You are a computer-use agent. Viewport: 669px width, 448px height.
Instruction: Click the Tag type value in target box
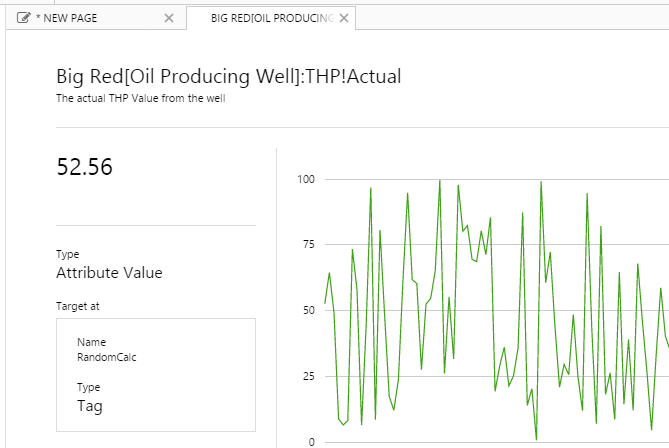(89, 405)
